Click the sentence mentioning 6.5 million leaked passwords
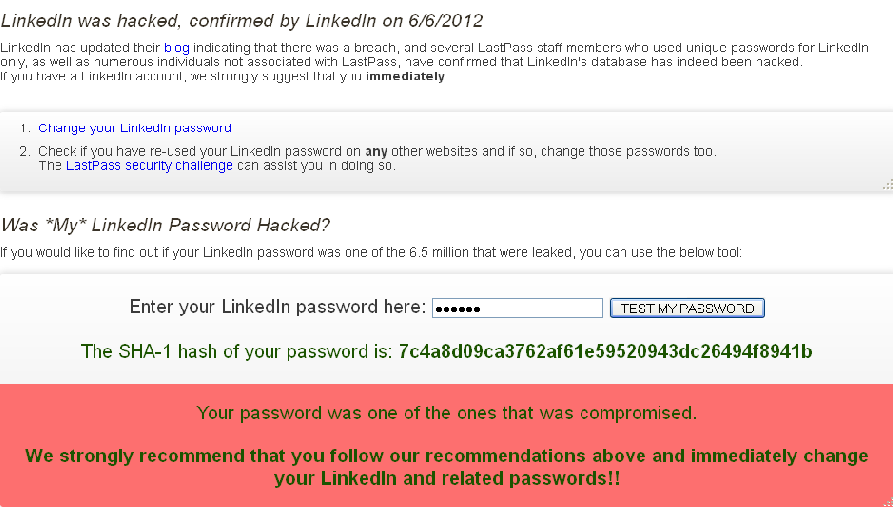 tap(370, 253)
